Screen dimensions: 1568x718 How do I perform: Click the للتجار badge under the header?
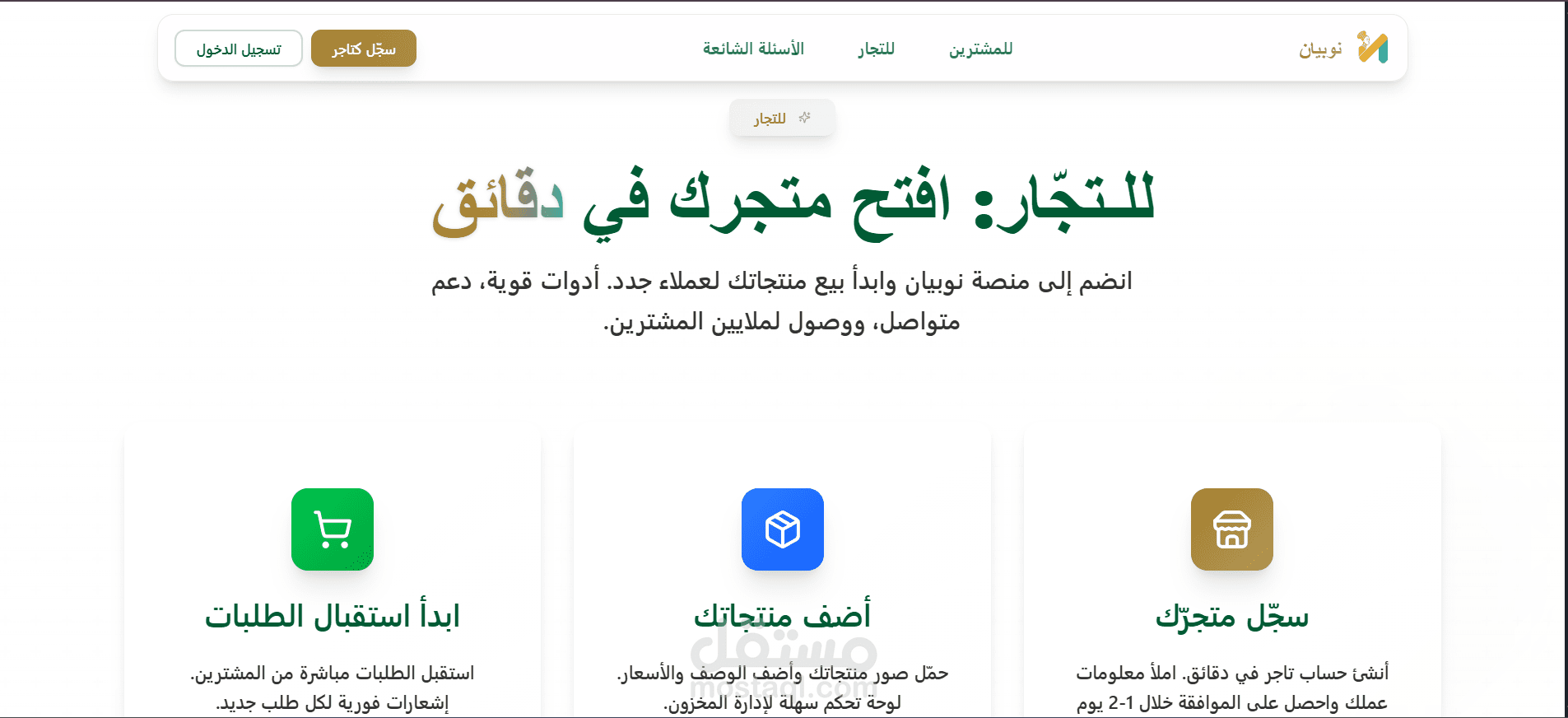782,118
